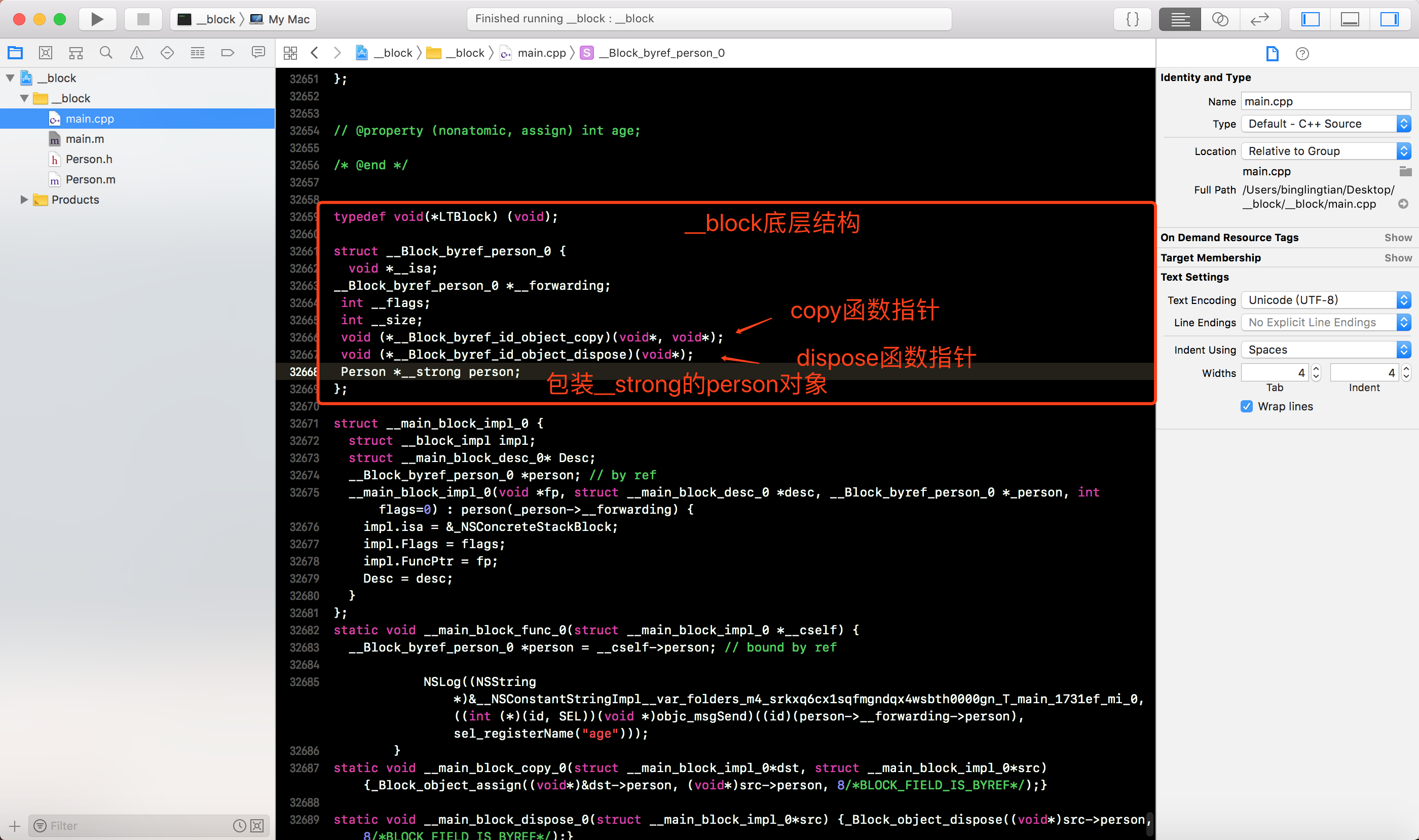This screenshot has width=1419, height=840.
Task: Show Target Membership section
Action: pos(1398,258)
